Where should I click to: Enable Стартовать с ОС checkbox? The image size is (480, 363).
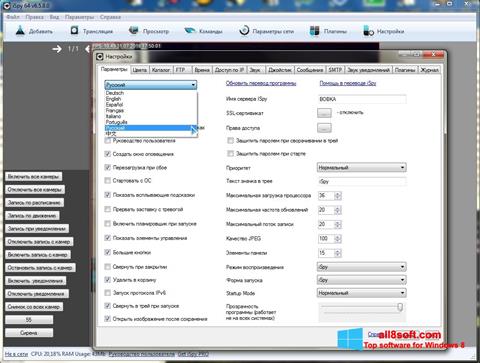tap(107, 180)
